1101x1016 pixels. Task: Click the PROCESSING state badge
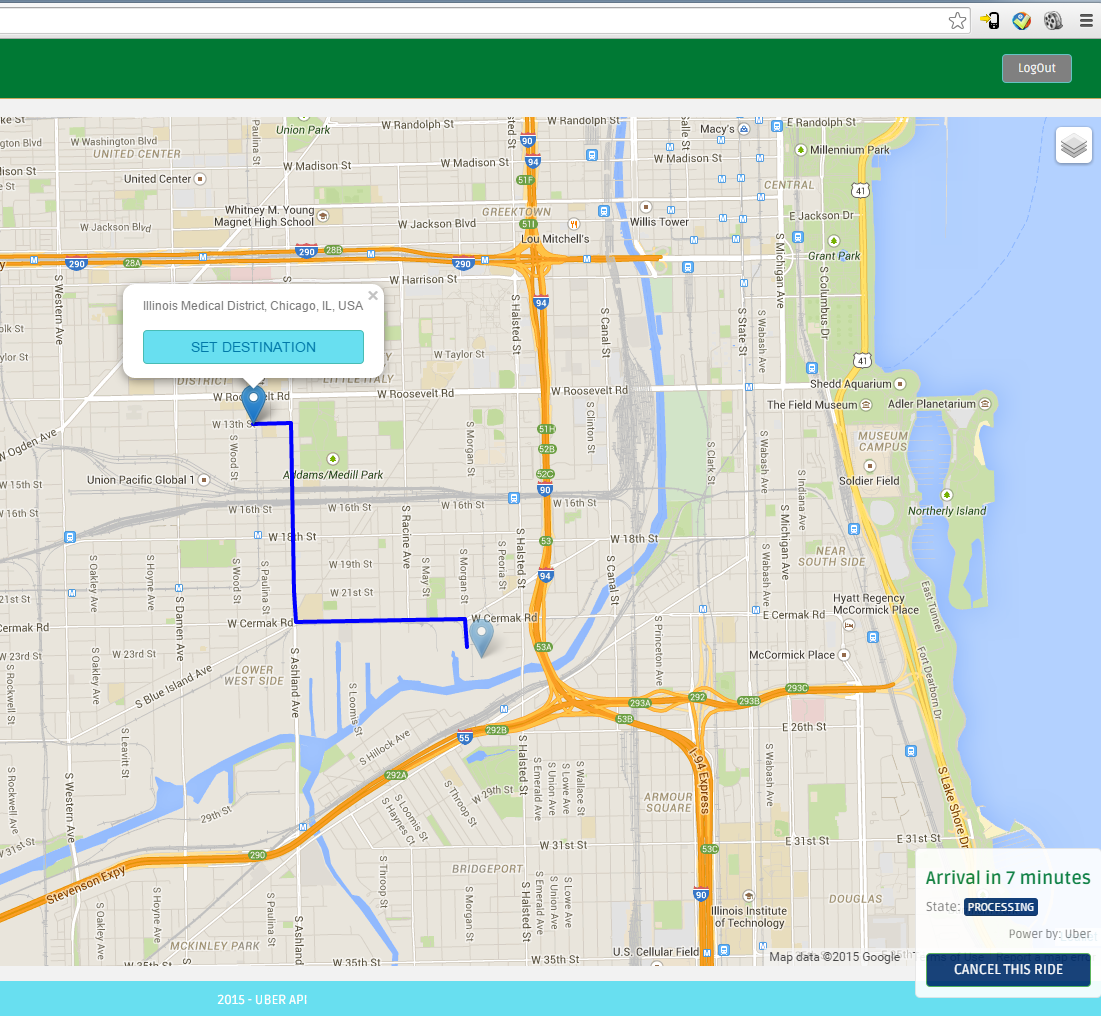click(1001, 907)
